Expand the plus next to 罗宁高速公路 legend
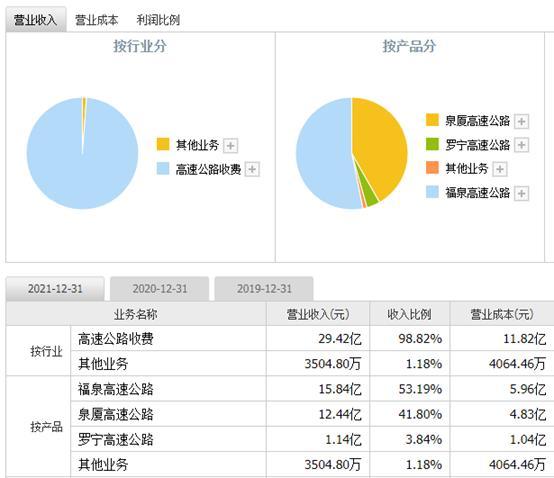Screen dimensions: 554x478 tap(521, 145)
